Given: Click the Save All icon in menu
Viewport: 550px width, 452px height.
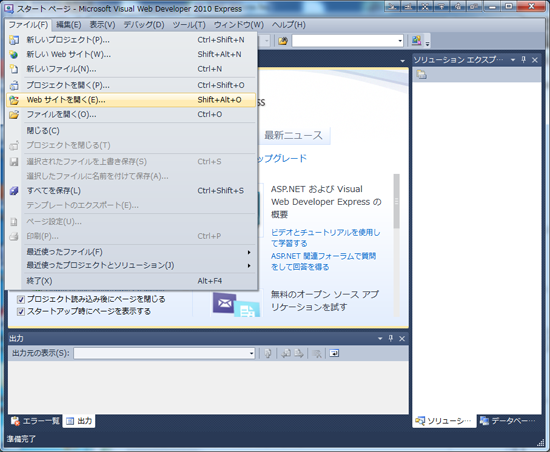Looking at the screenshot, I should point(14,191).
